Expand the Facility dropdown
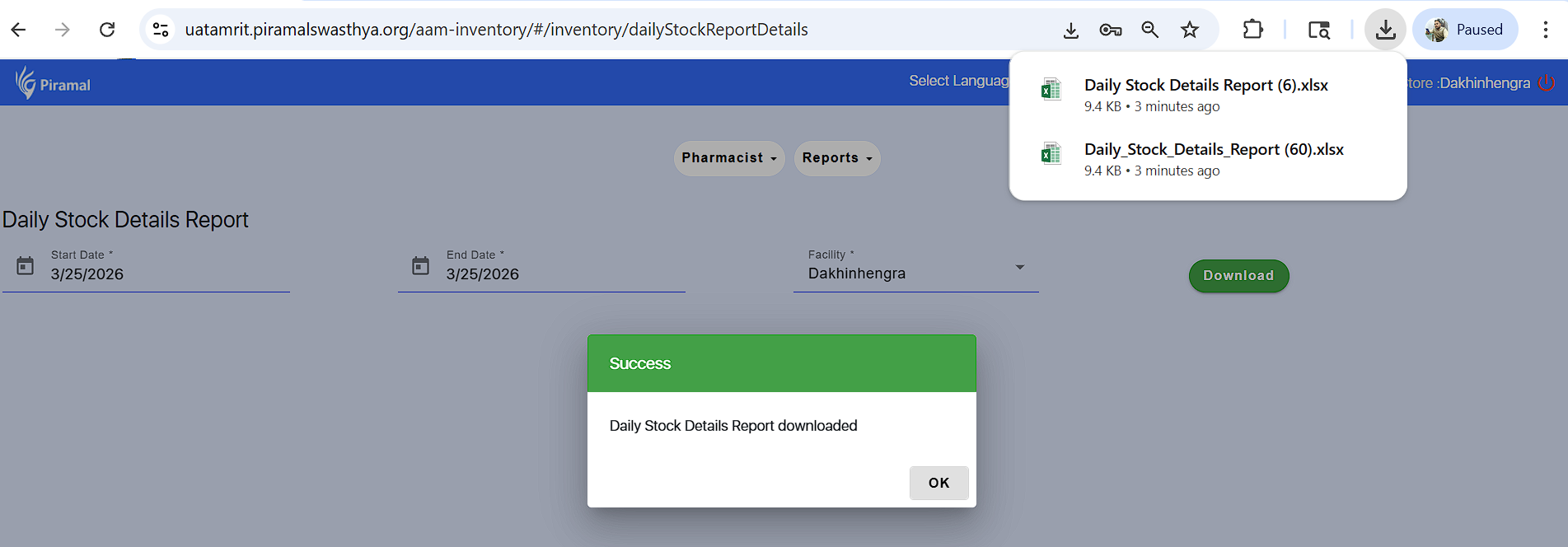 [1019, 267]
